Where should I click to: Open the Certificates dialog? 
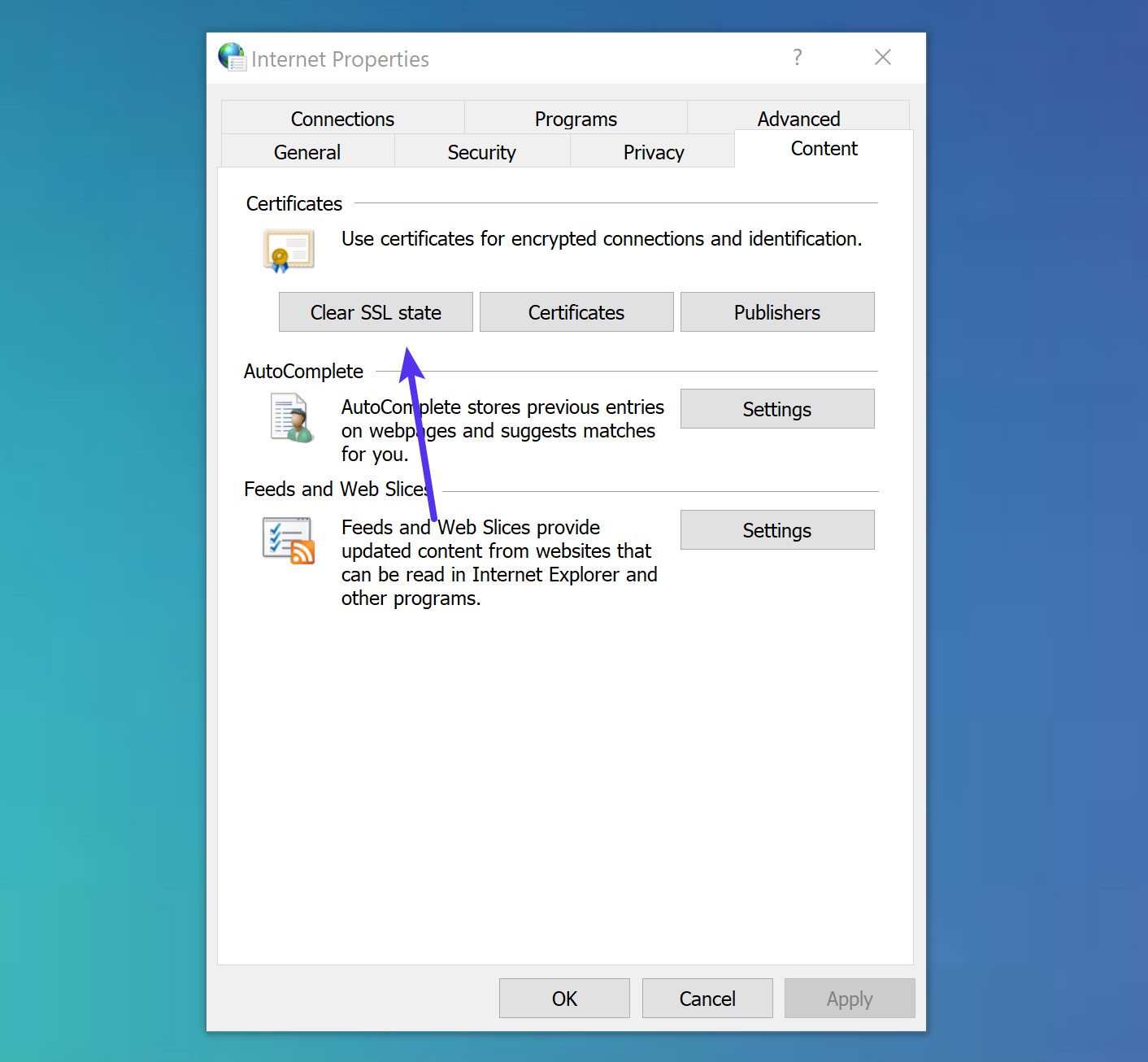point(576,312)
